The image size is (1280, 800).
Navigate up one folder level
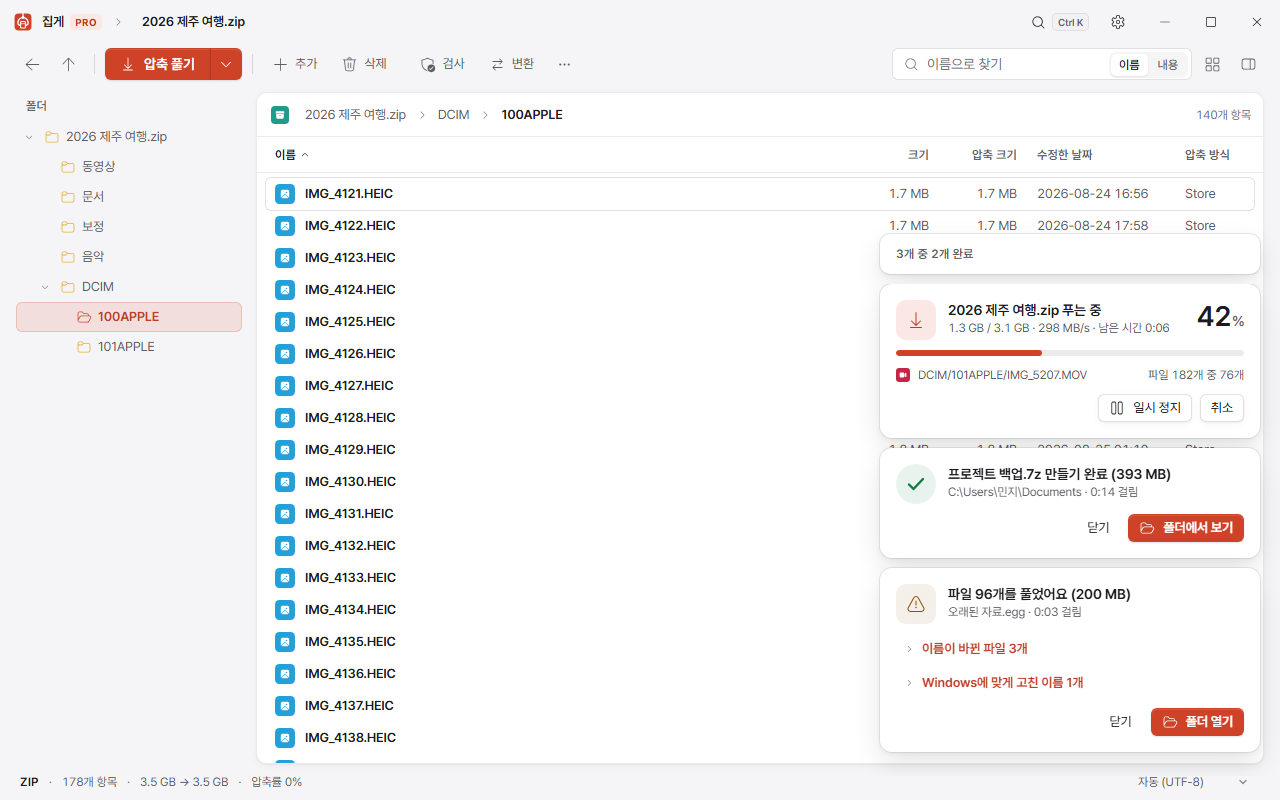(x=68, y=64)
